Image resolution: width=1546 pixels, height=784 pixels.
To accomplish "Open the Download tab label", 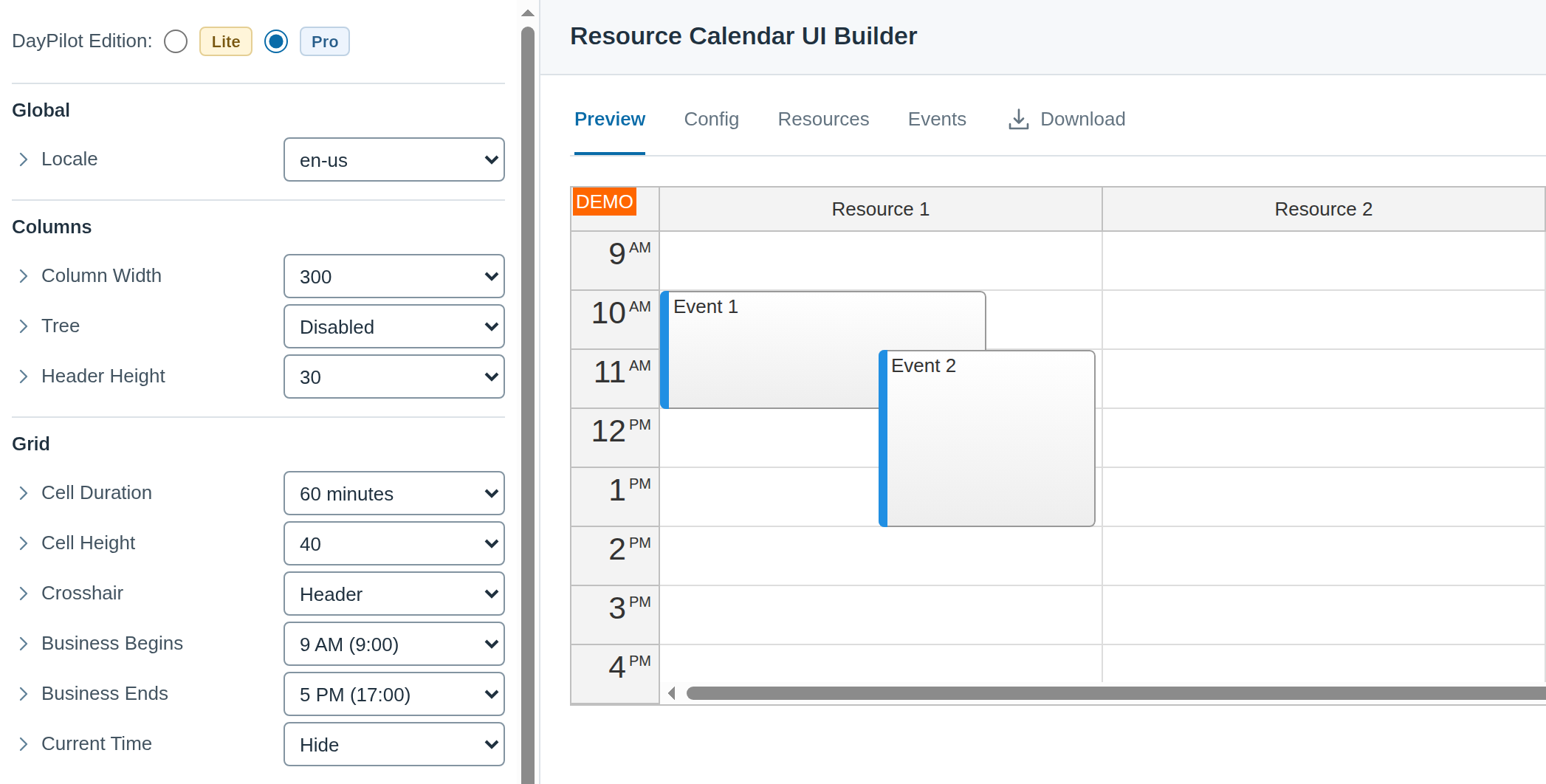I will coord(1083,119).
